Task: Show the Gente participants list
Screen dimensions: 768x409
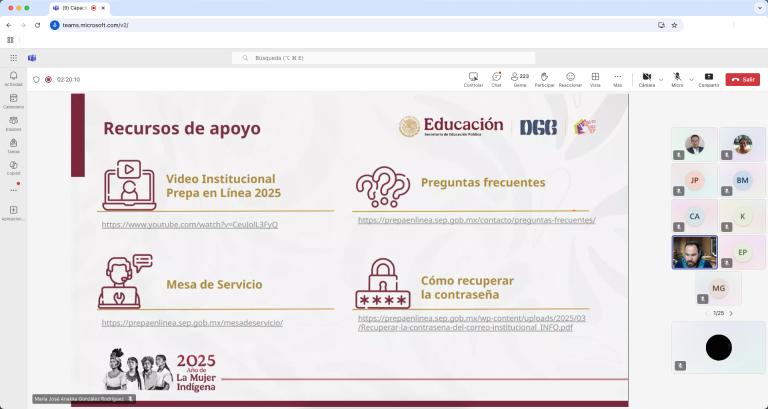Action: coord(520,77)
